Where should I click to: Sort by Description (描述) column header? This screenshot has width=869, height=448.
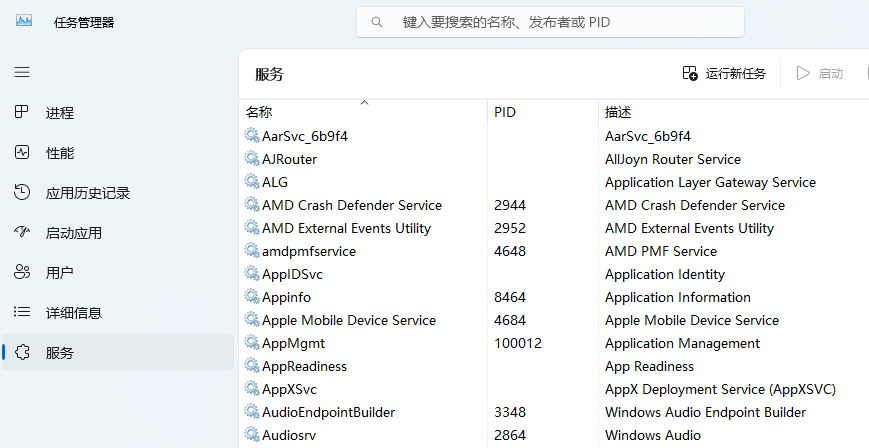tap(734, 112)
